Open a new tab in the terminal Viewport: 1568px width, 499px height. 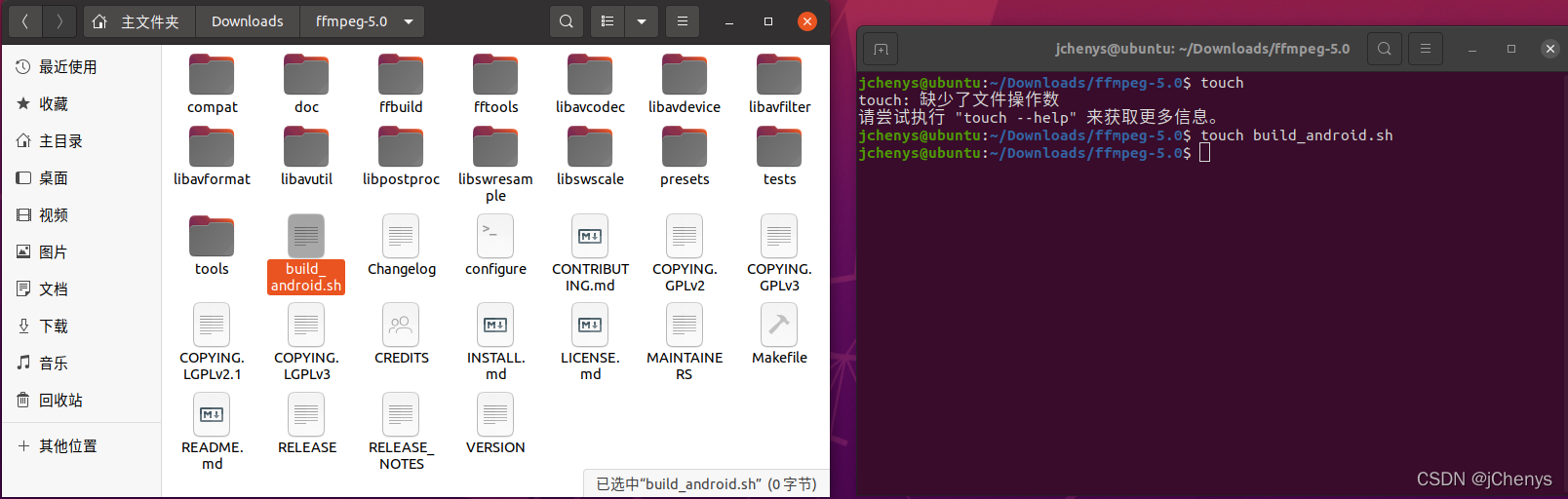[881, 49]
